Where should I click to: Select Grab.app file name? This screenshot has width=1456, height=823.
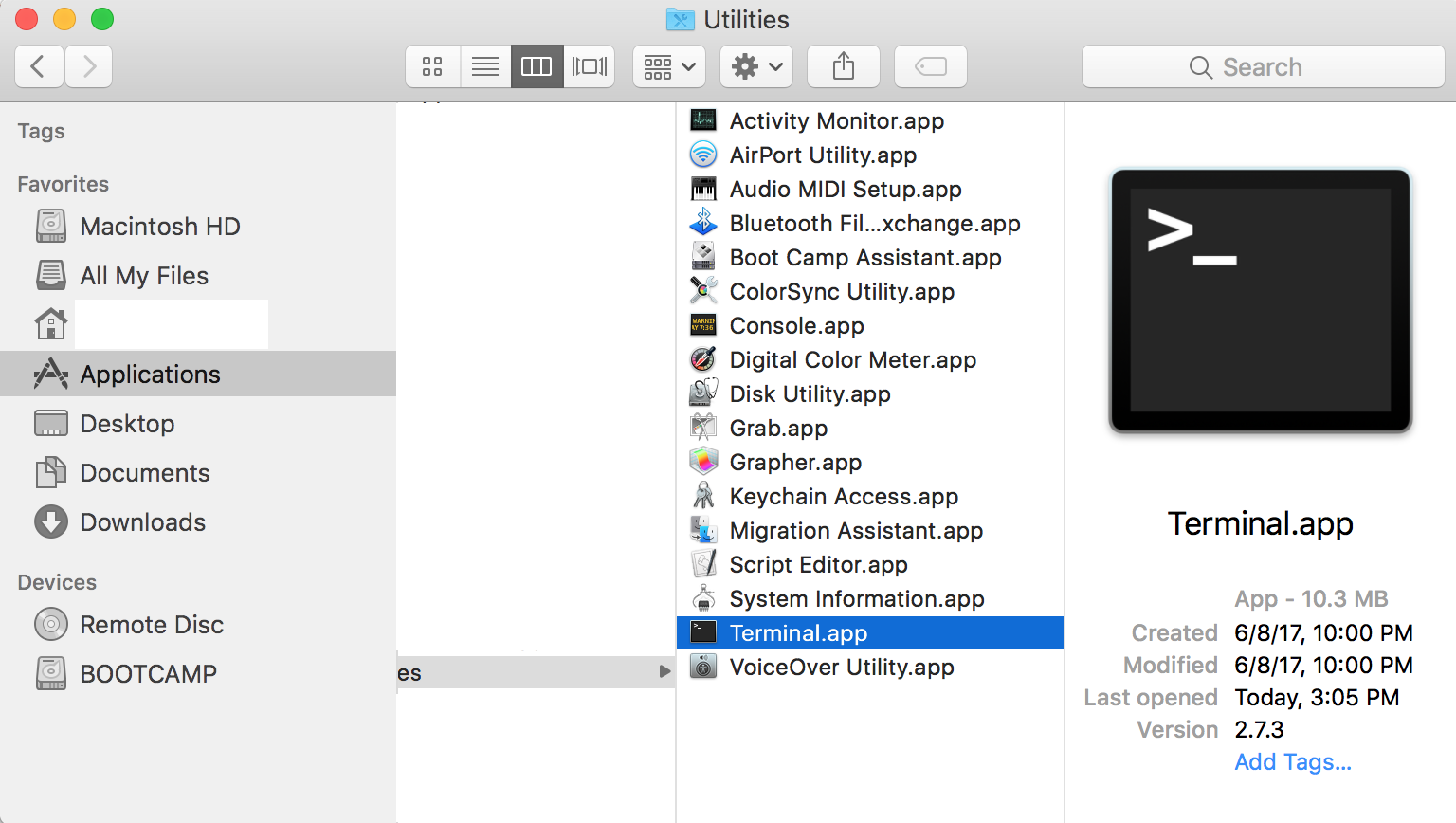[x=778, y=429]
